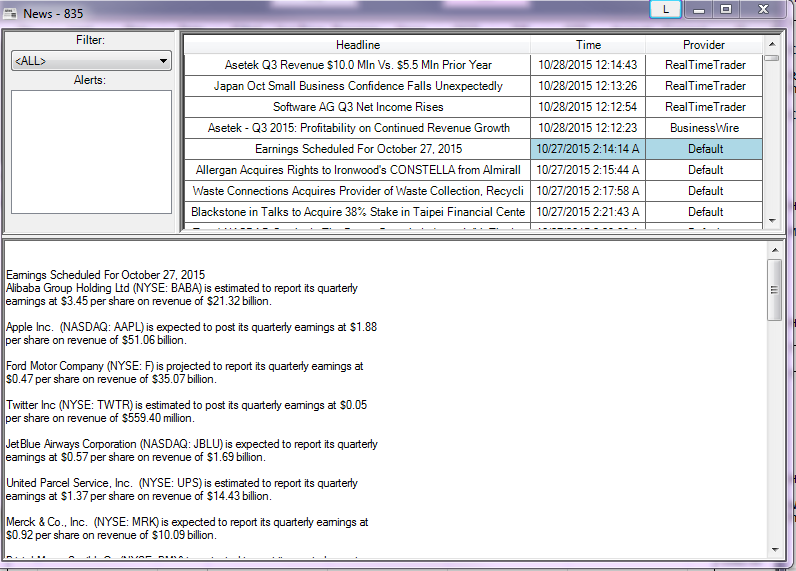The height and width of the screenshot is (571, 796).
Task: Click Default provider in Waste Connections row
Action: click(x=704, y=191)
